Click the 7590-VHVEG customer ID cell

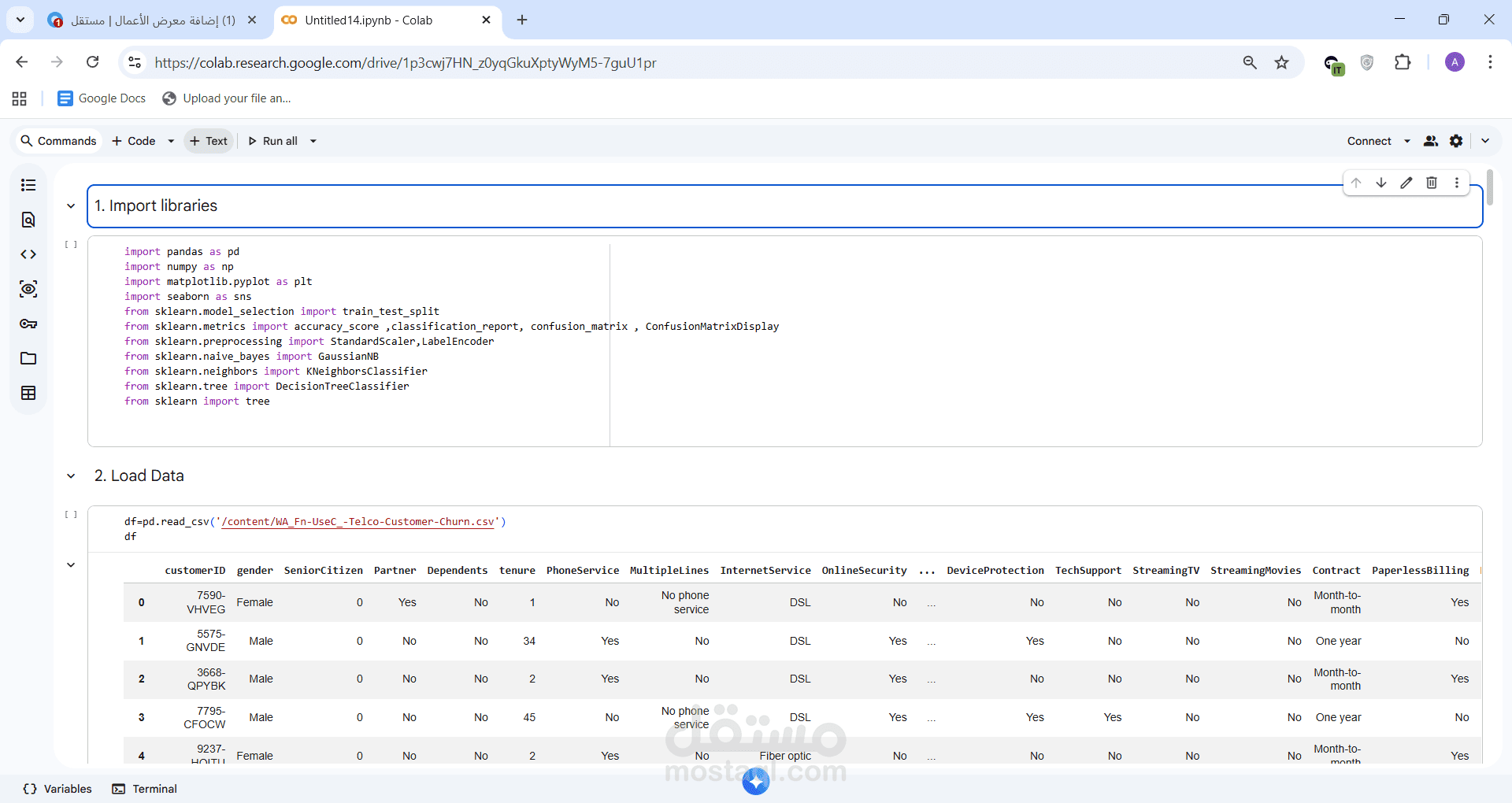tap(206, 602)
